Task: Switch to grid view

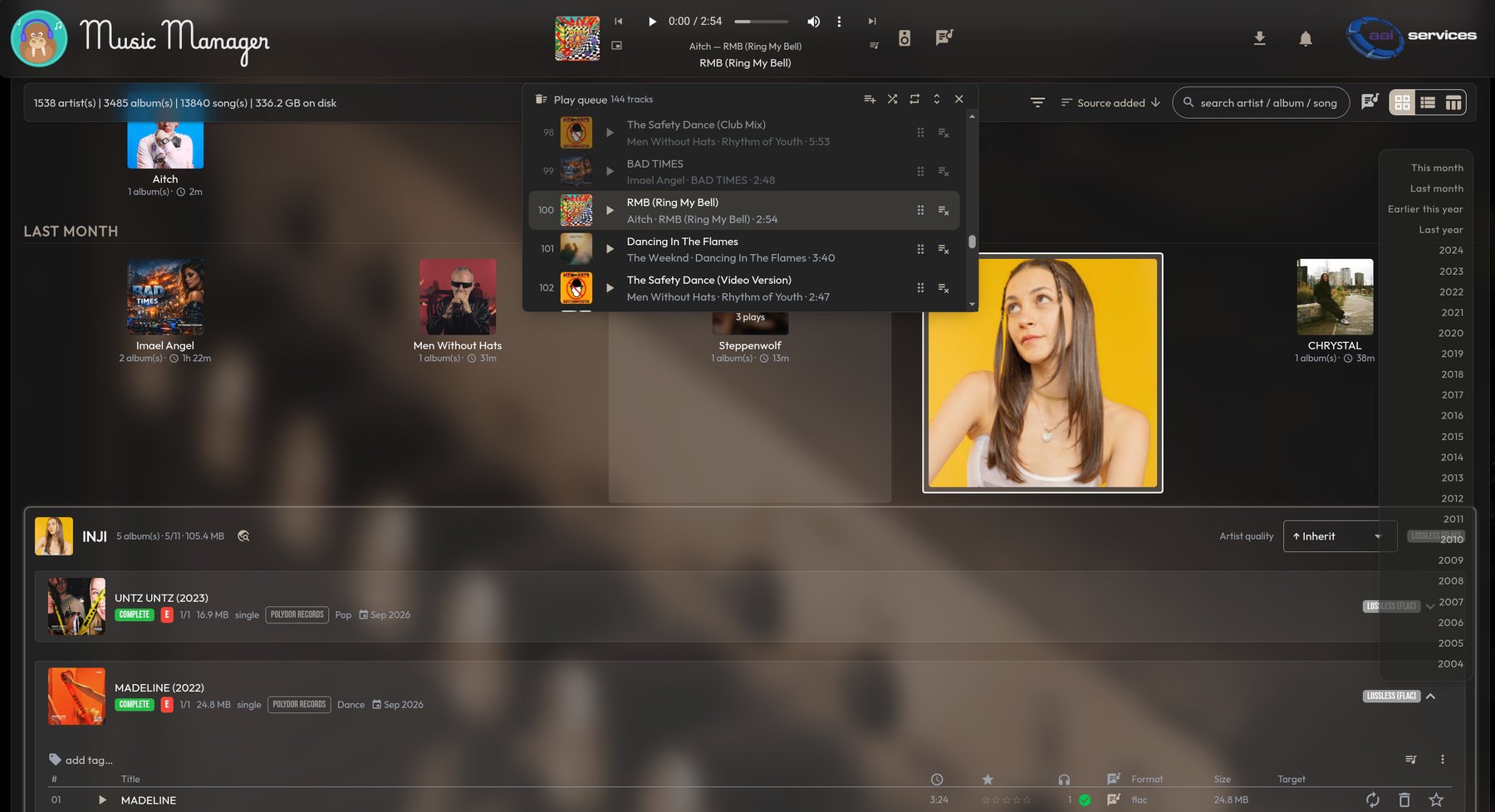Action: click(1402, 103)
